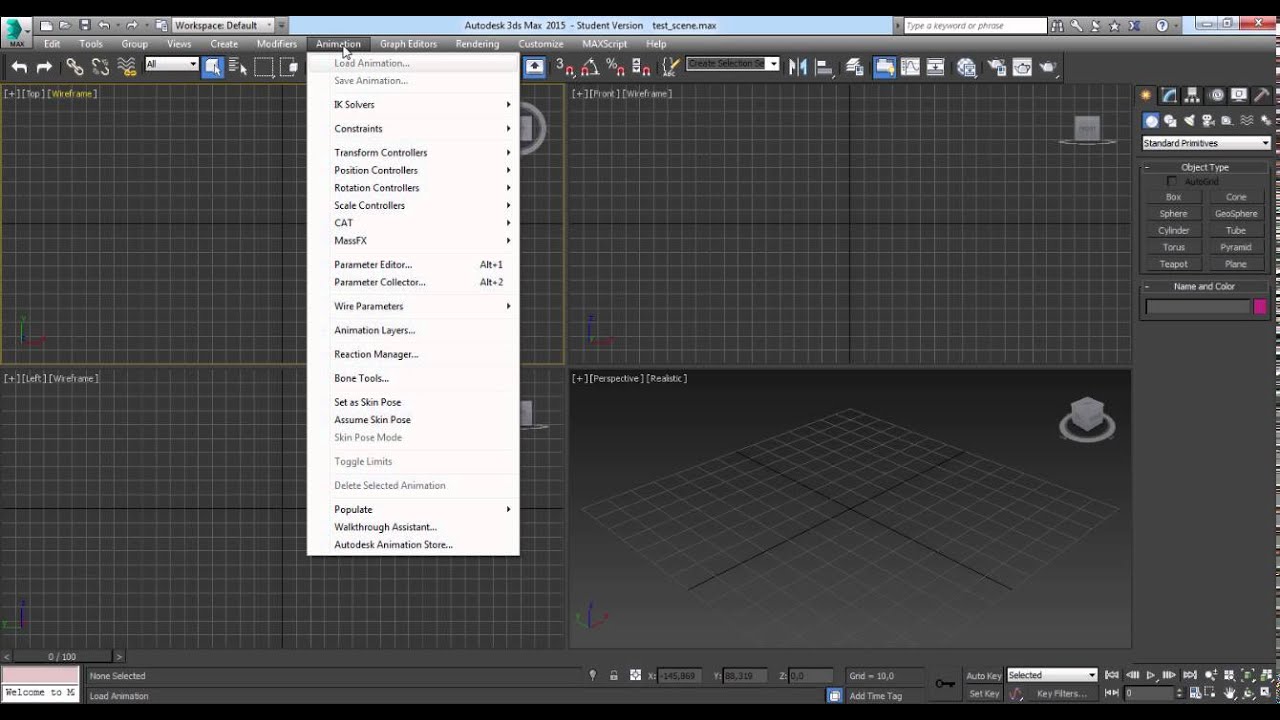Open Render Setup teapot icon
The width and height of the screenshot is (1280, 720).
pos(997,67)
